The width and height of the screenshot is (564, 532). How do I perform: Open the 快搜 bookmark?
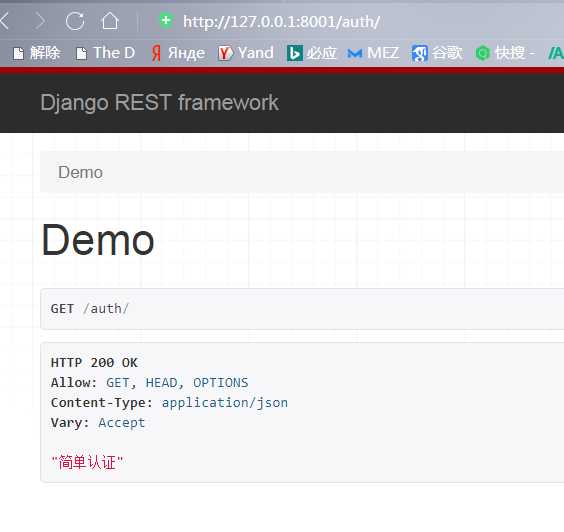point(505,53)
